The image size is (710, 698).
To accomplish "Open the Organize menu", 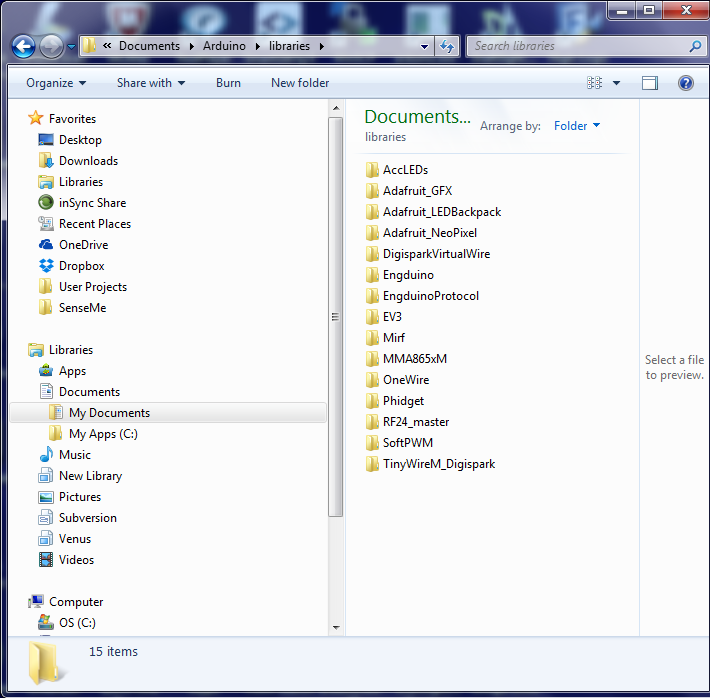I will 56,83.
